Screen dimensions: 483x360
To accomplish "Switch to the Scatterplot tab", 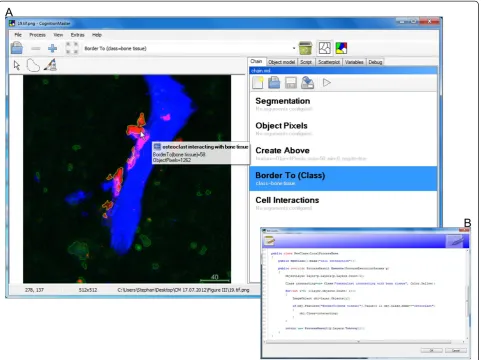I will [x=329, y=62].
